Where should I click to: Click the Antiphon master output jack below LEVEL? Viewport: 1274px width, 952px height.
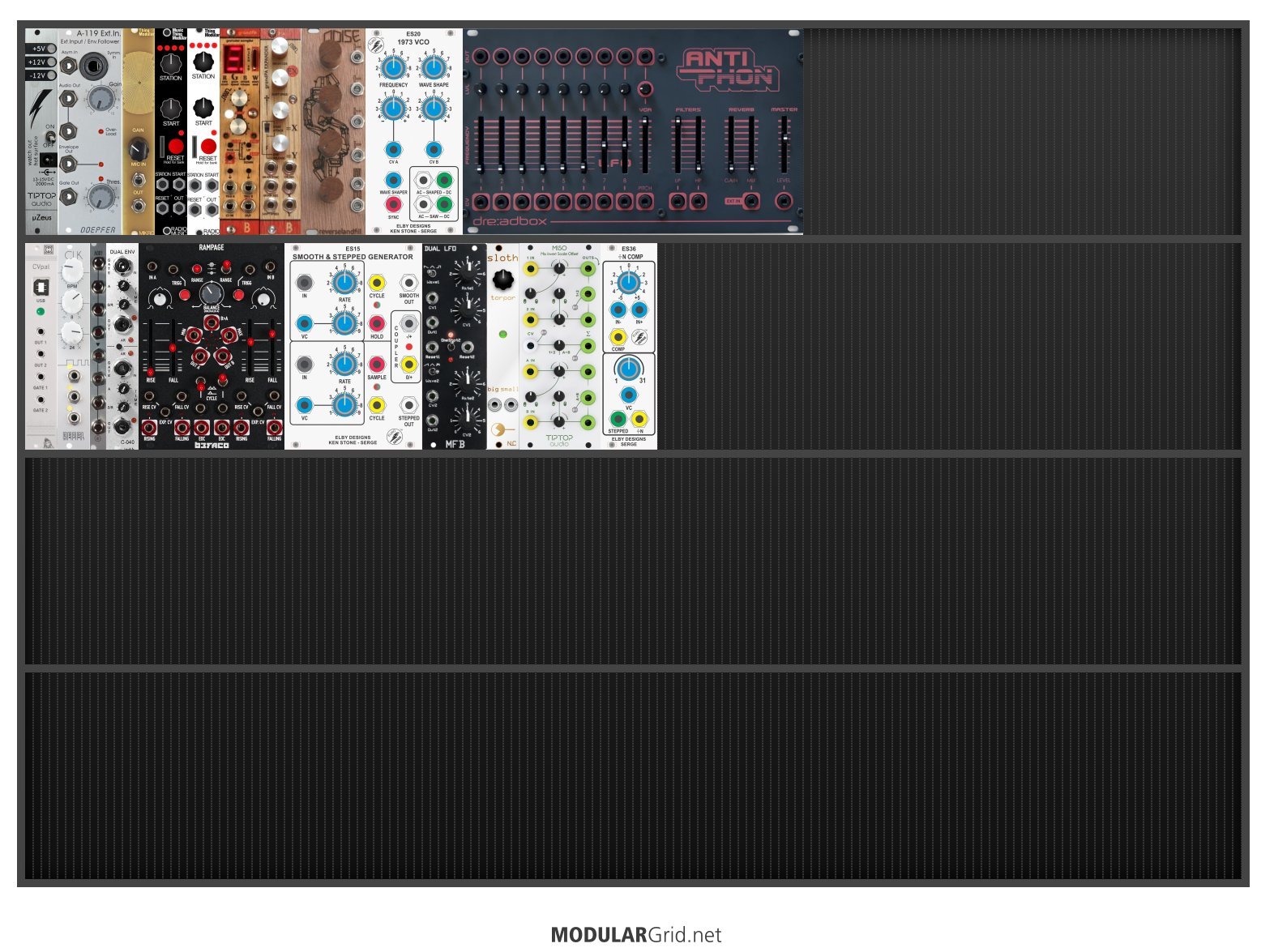click(784, 201)
